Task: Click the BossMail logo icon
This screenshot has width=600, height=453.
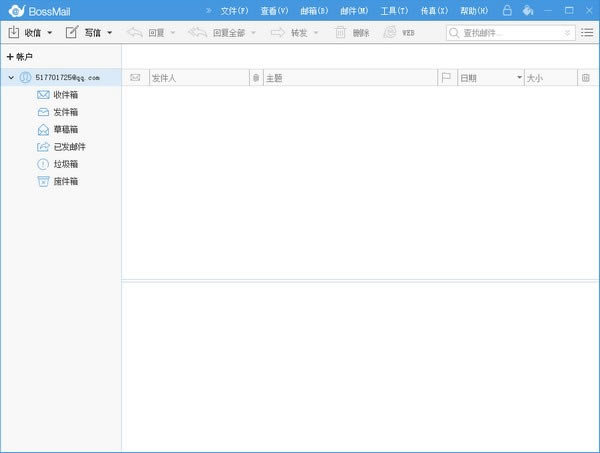Action: (17, 11)
